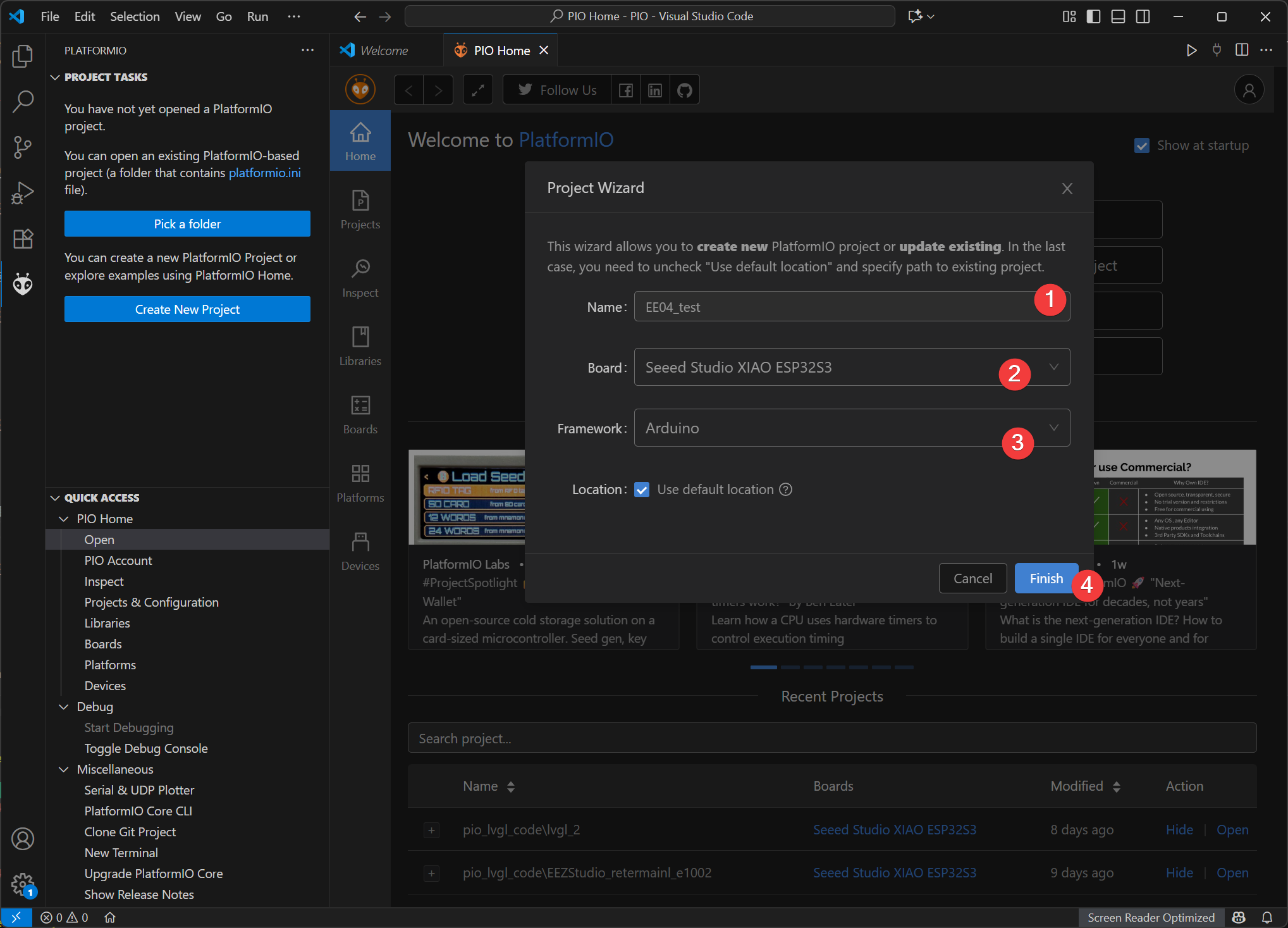Toggle the Show at startup checkbox
Image resolution: width=1288 pixels, height=928 pixels.
(x=1142, y=145)
